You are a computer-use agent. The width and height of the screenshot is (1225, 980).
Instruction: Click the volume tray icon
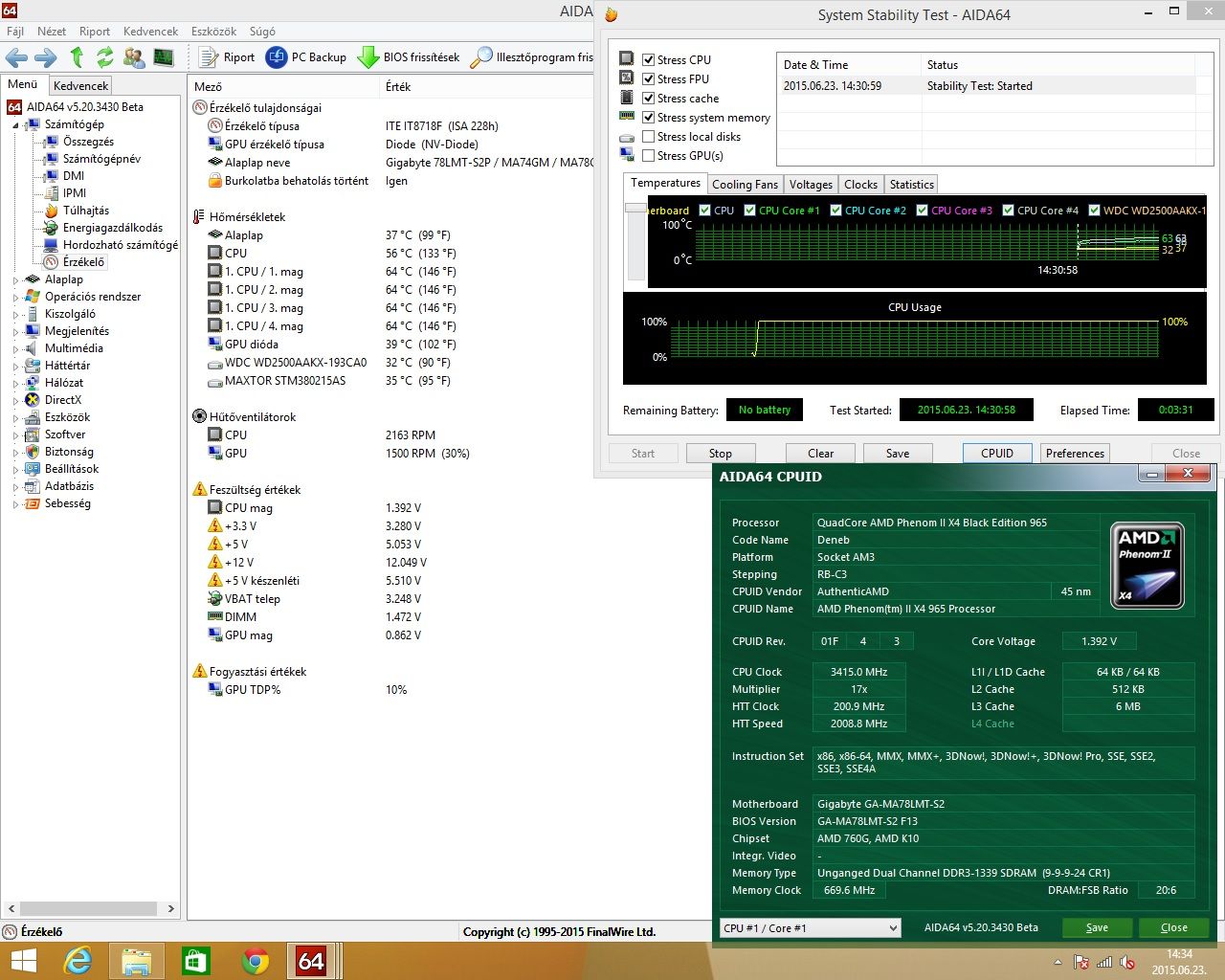coord(1127,962)
